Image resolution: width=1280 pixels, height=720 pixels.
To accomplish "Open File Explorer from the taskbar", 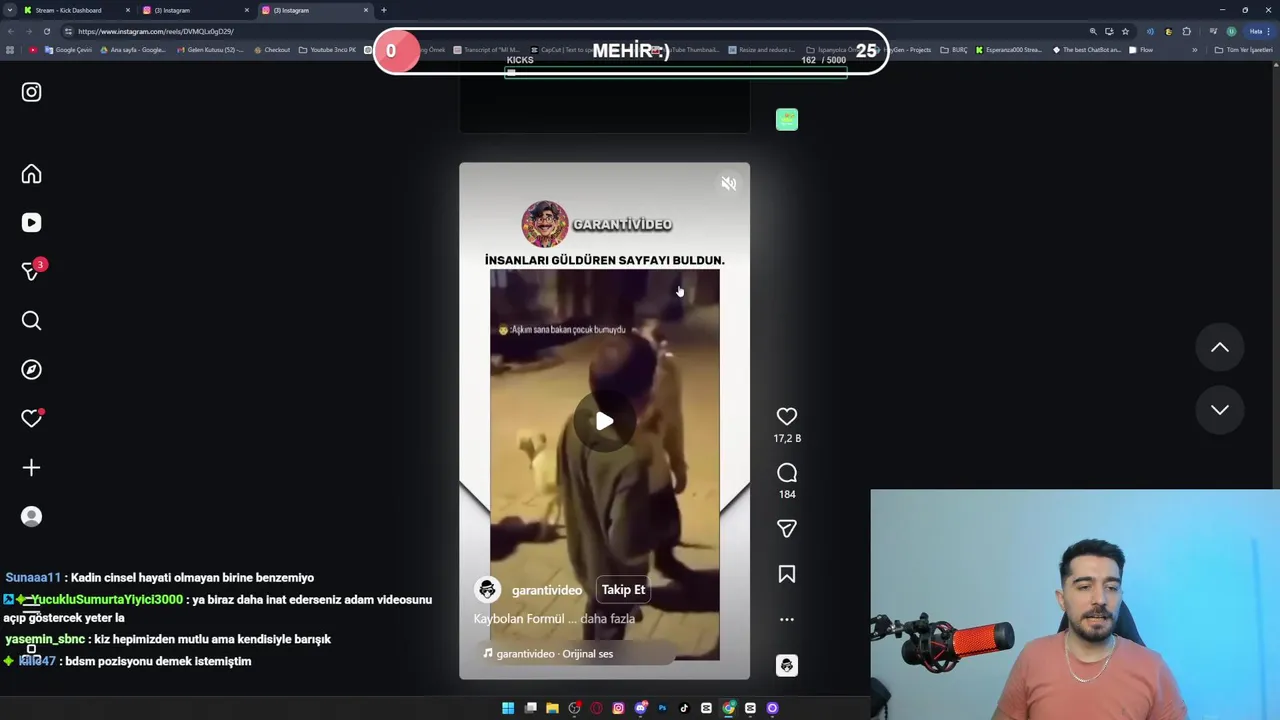I will point(552,708).
